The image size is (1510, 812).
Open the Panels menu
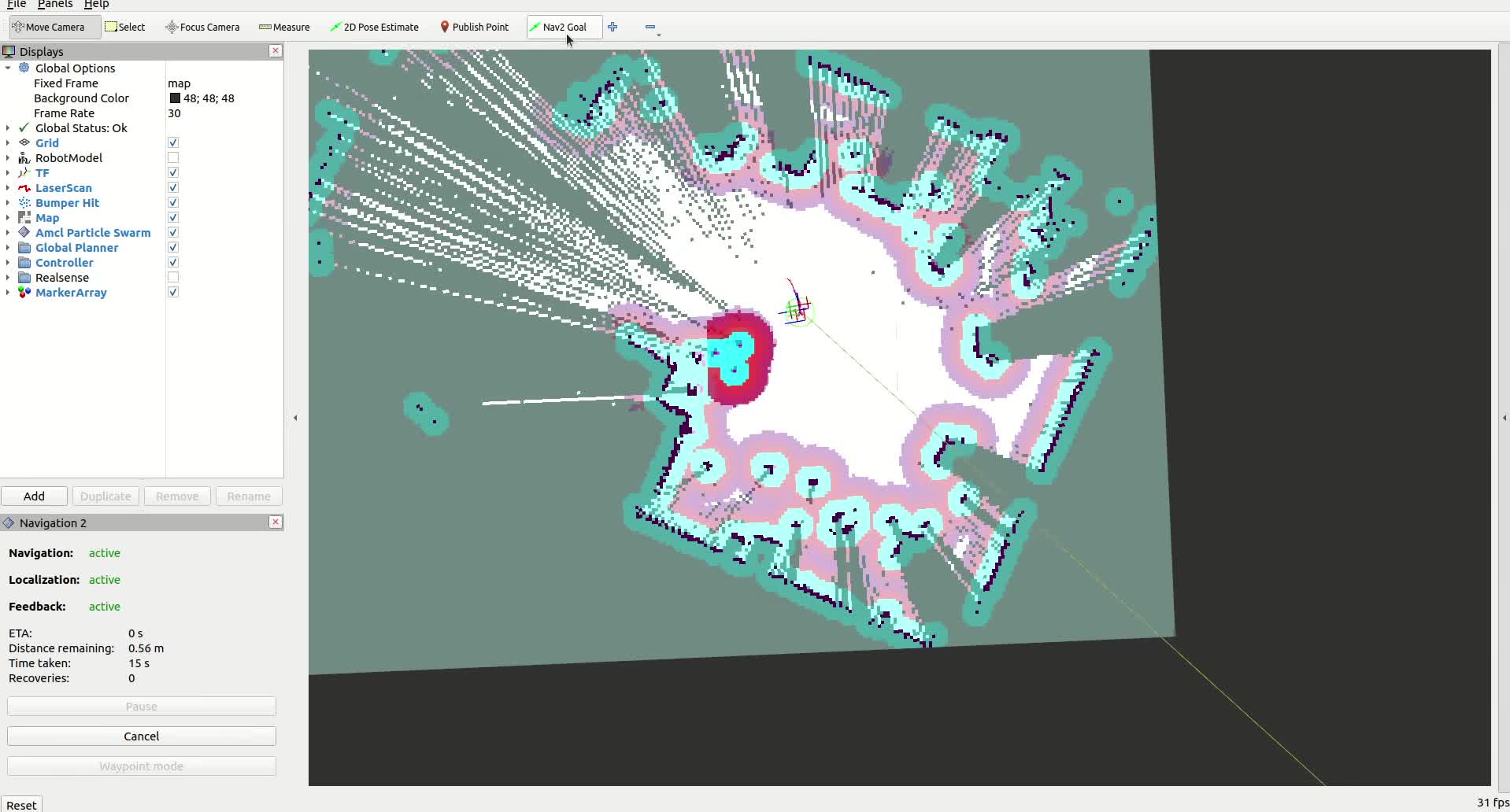tap(55, 5)
